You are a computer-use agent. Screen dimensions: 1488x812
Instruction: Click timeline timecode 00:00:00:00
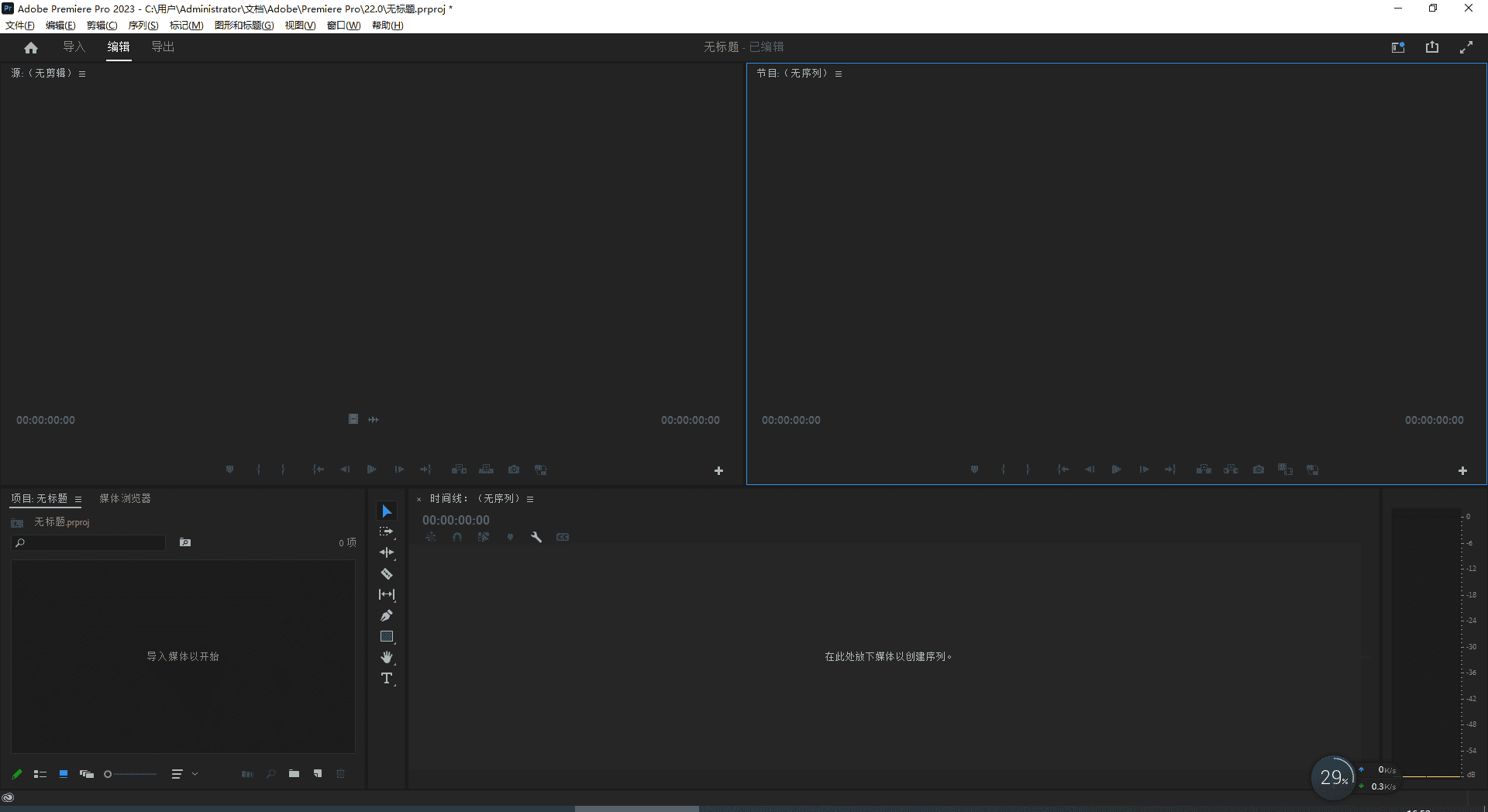point(456,520)
